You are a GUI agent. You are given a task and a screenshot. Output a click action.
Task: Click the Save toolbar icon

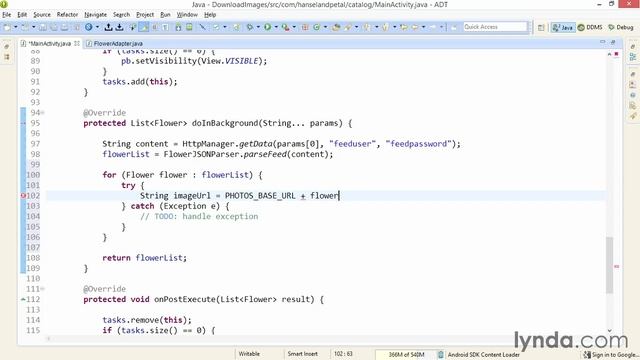(42, 27)
